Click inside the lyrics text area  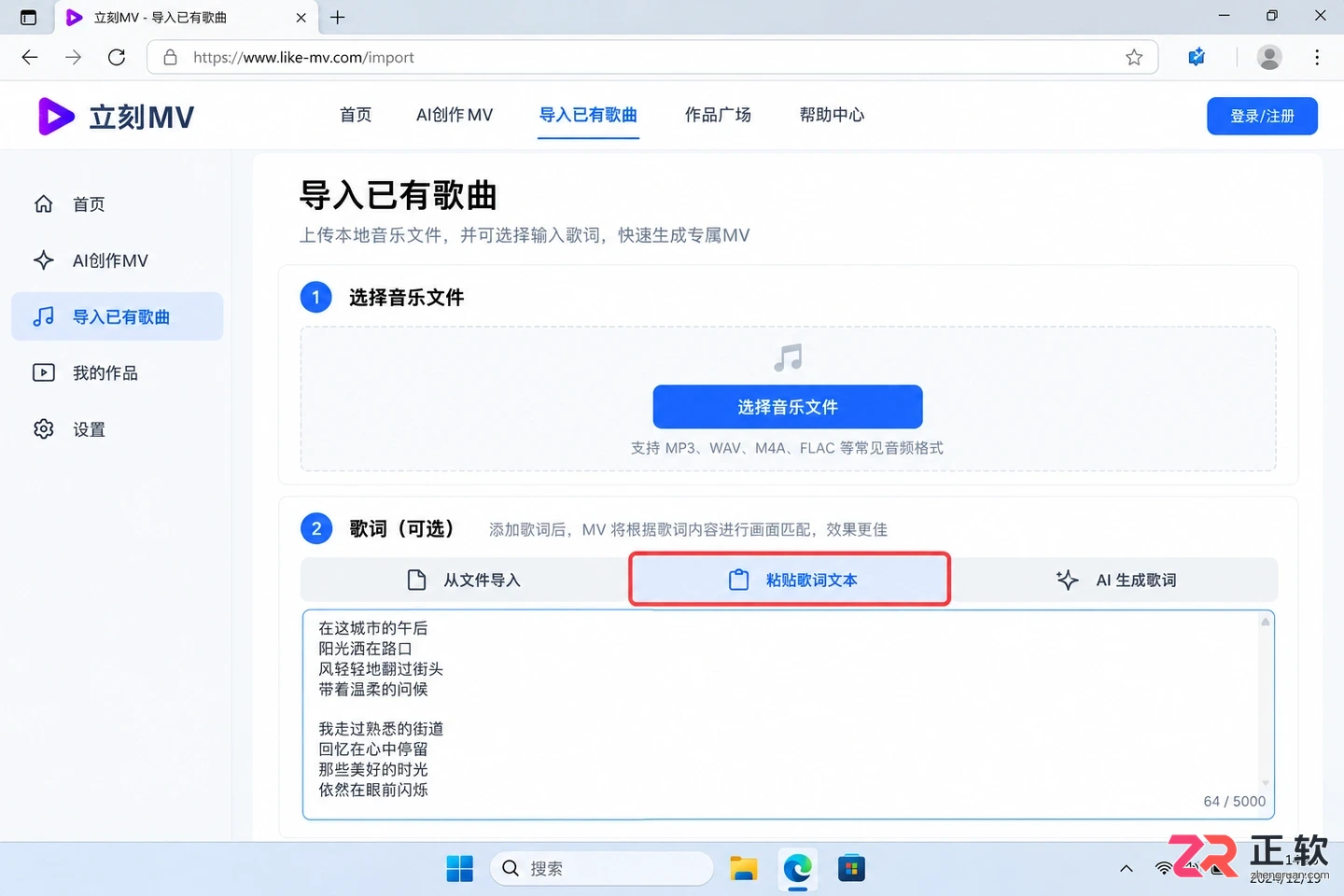tap(789, 715)
